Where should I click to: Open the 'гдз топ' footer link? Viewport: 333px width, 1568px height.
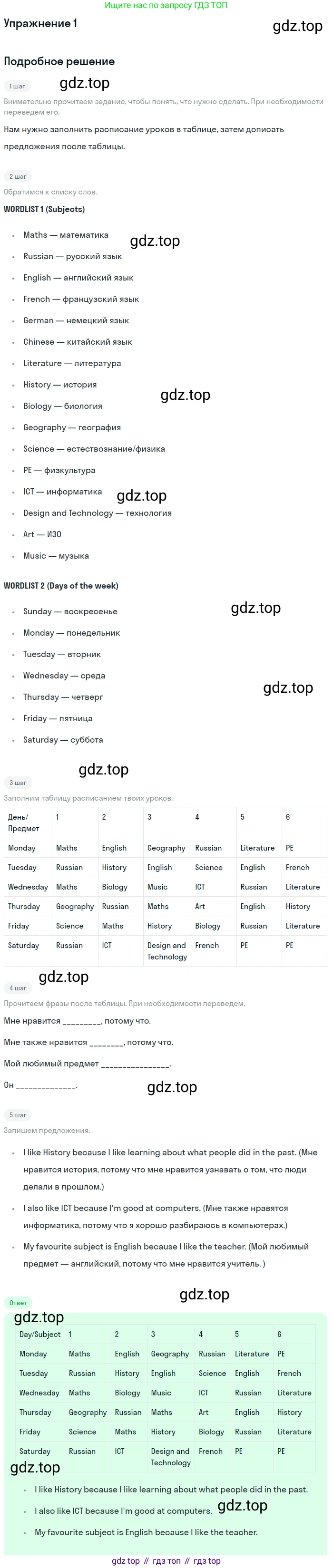166,1561
